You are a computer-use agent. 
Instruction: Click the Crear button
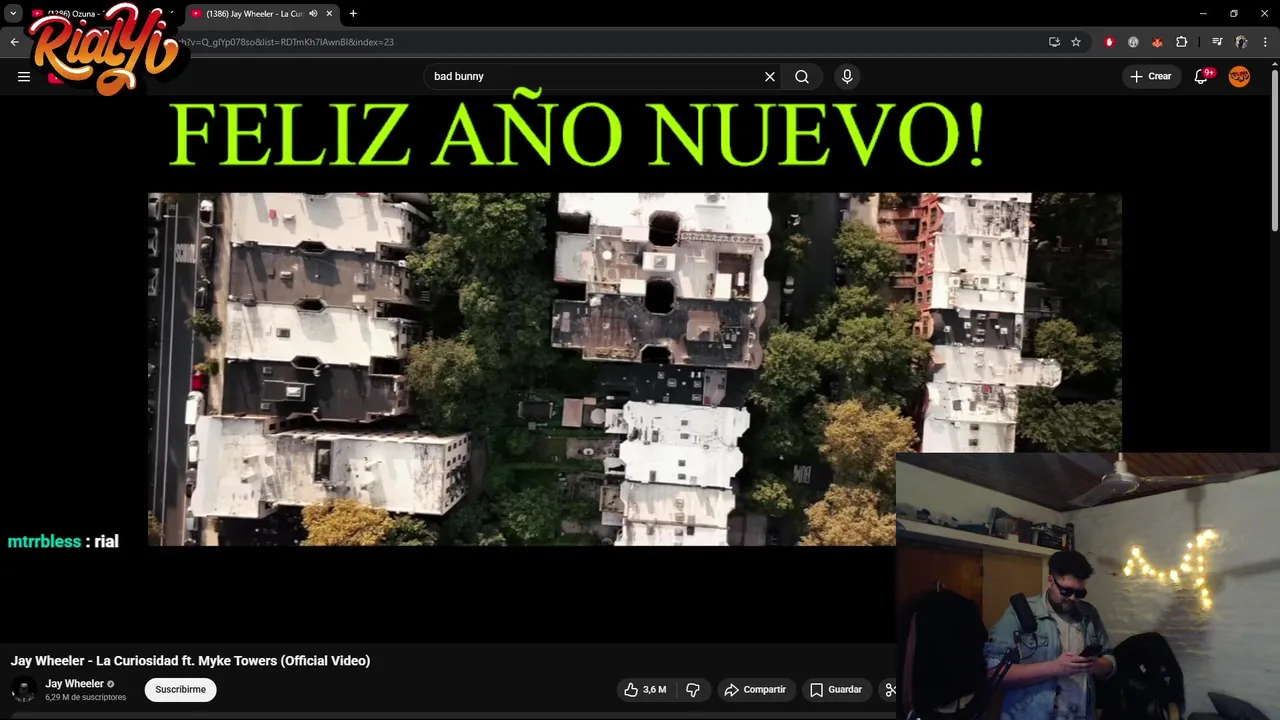pos(1150,76)
